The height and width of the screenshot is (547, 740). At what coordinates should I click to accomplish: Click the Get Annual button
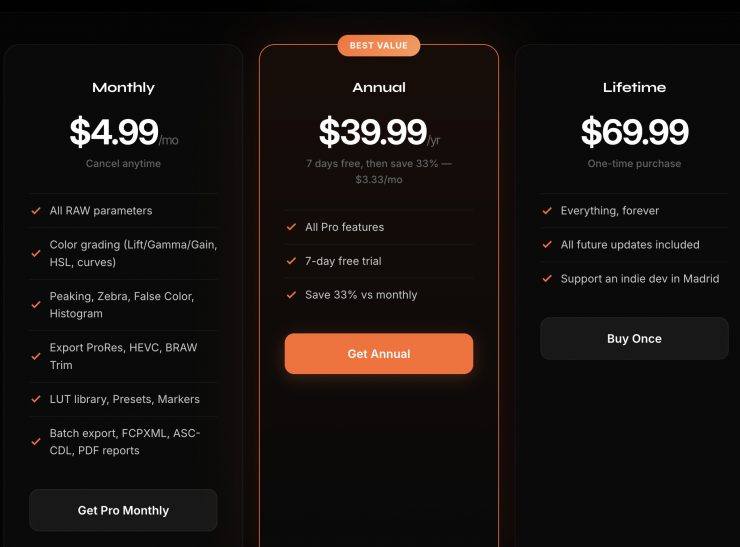(x=378, y=354)
